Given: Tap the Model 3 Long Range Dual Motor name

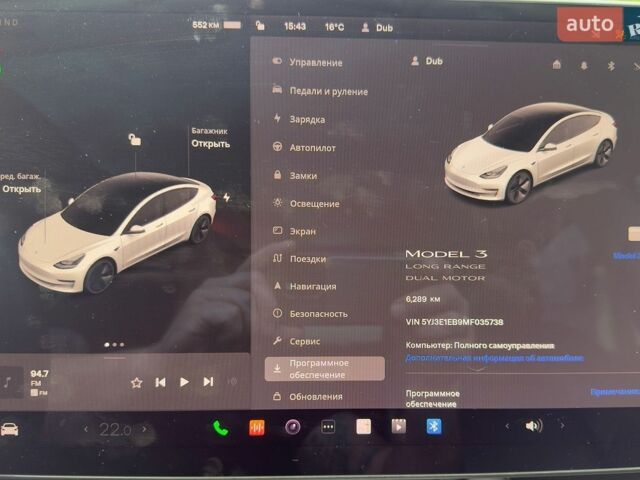Looking at the screenshot, I should (x=446, y=265).
